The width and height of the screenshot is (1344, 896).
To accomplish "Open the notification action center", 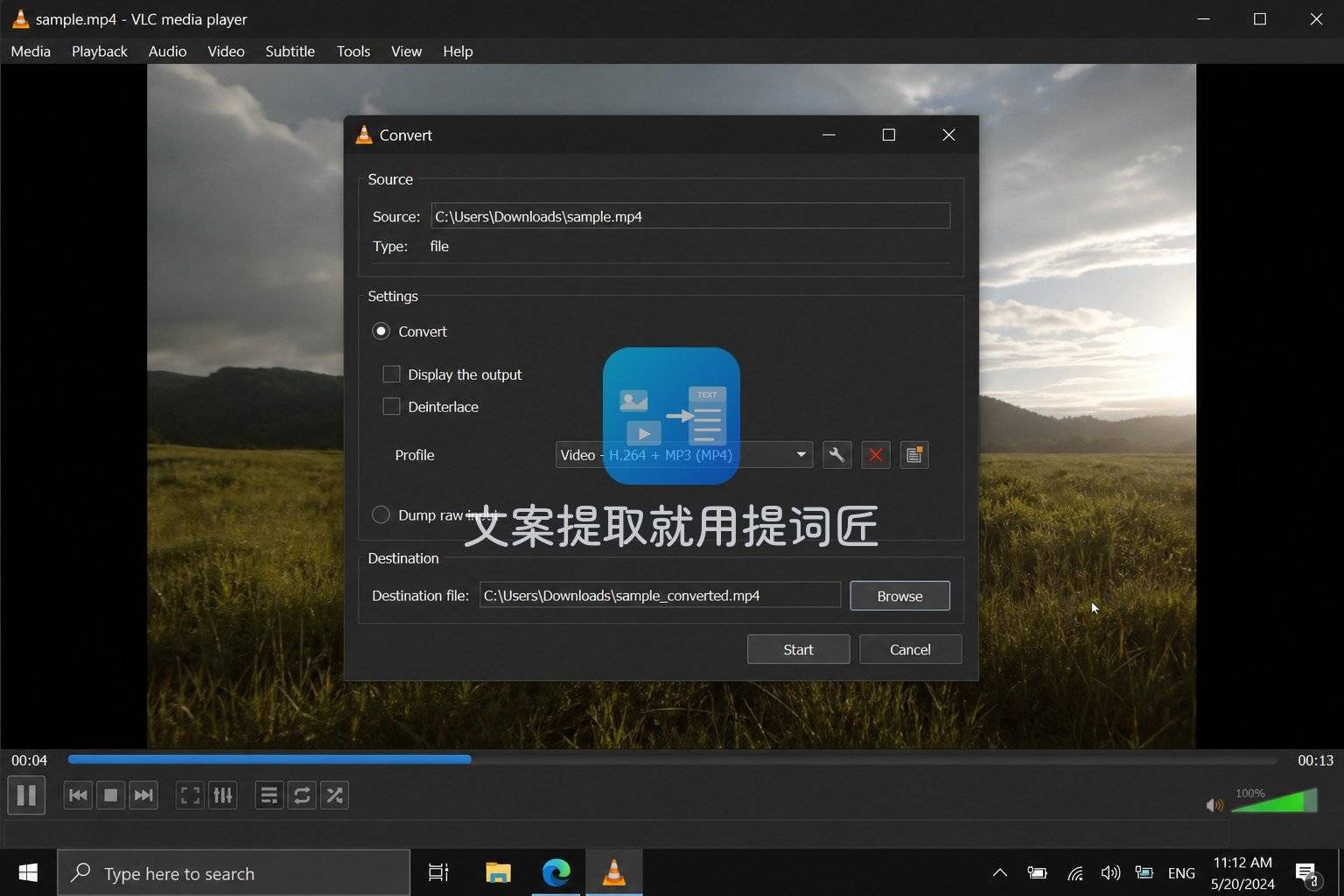I will click(x=1306, y=873).
